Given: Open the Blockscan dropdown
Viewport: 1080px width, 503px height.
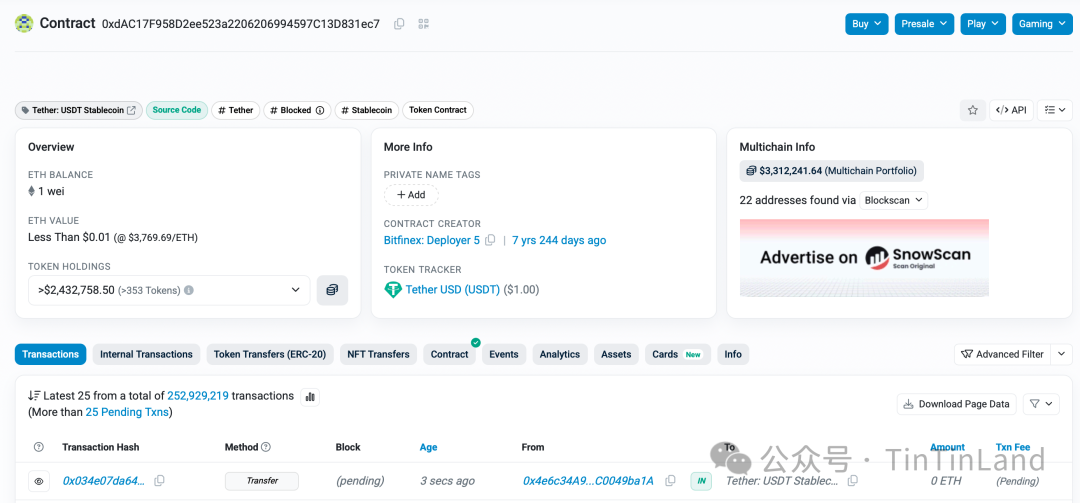Looking at the screenshot, I should click(x=894, y=201).
